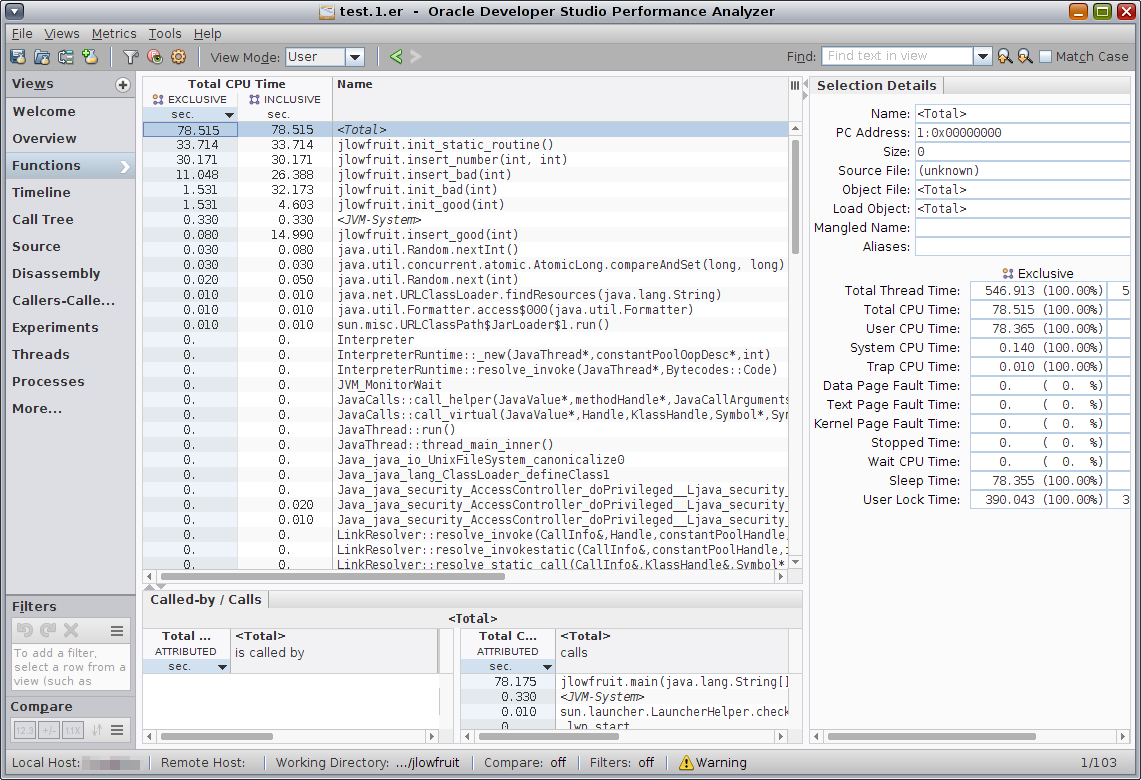Open the Filters panel hamburger menu

point(117,630)
